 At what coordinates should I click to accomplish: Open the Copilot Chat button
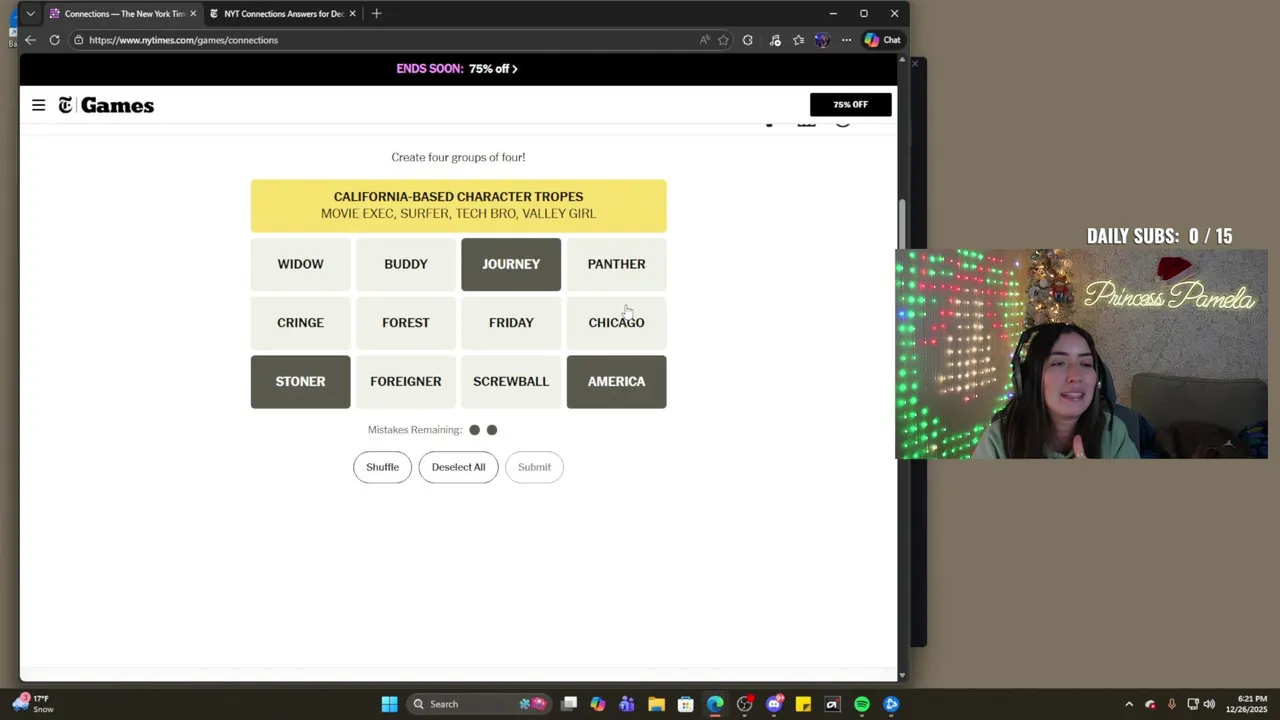pos(883,40)
